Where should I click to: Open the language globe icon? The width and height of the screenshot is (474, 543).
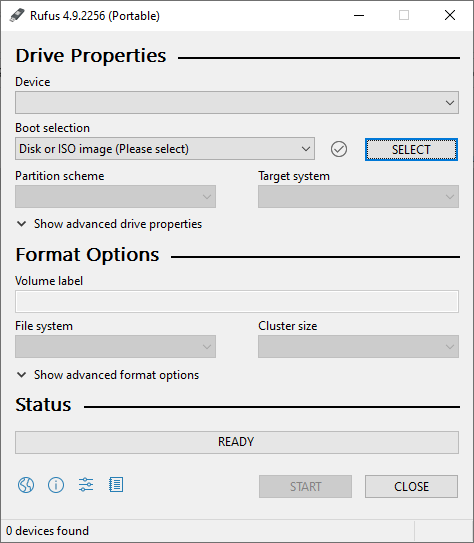pos(26,485)
